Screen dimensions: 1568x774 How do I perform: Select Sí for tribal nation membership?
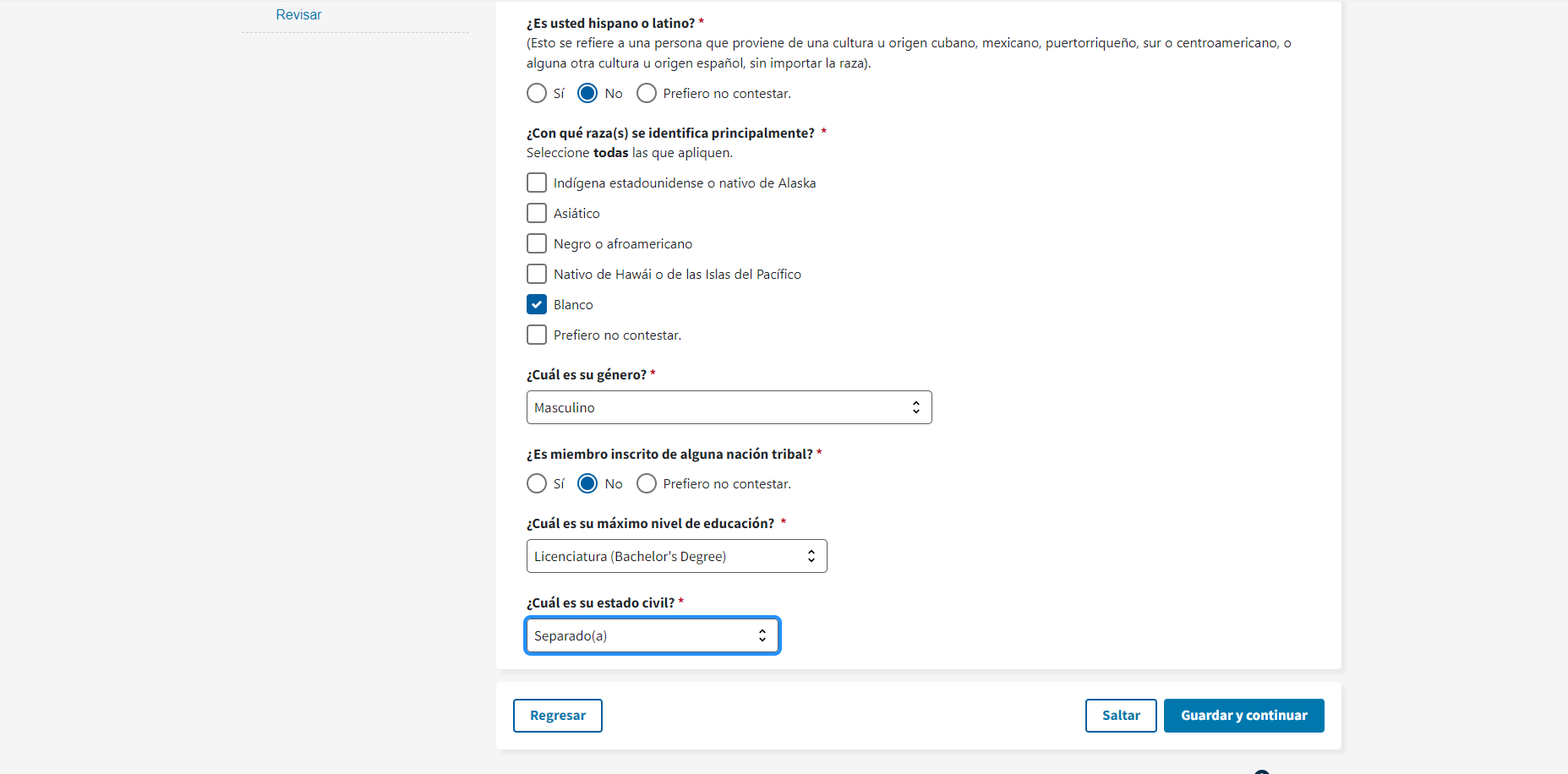[x=537, y=483]
